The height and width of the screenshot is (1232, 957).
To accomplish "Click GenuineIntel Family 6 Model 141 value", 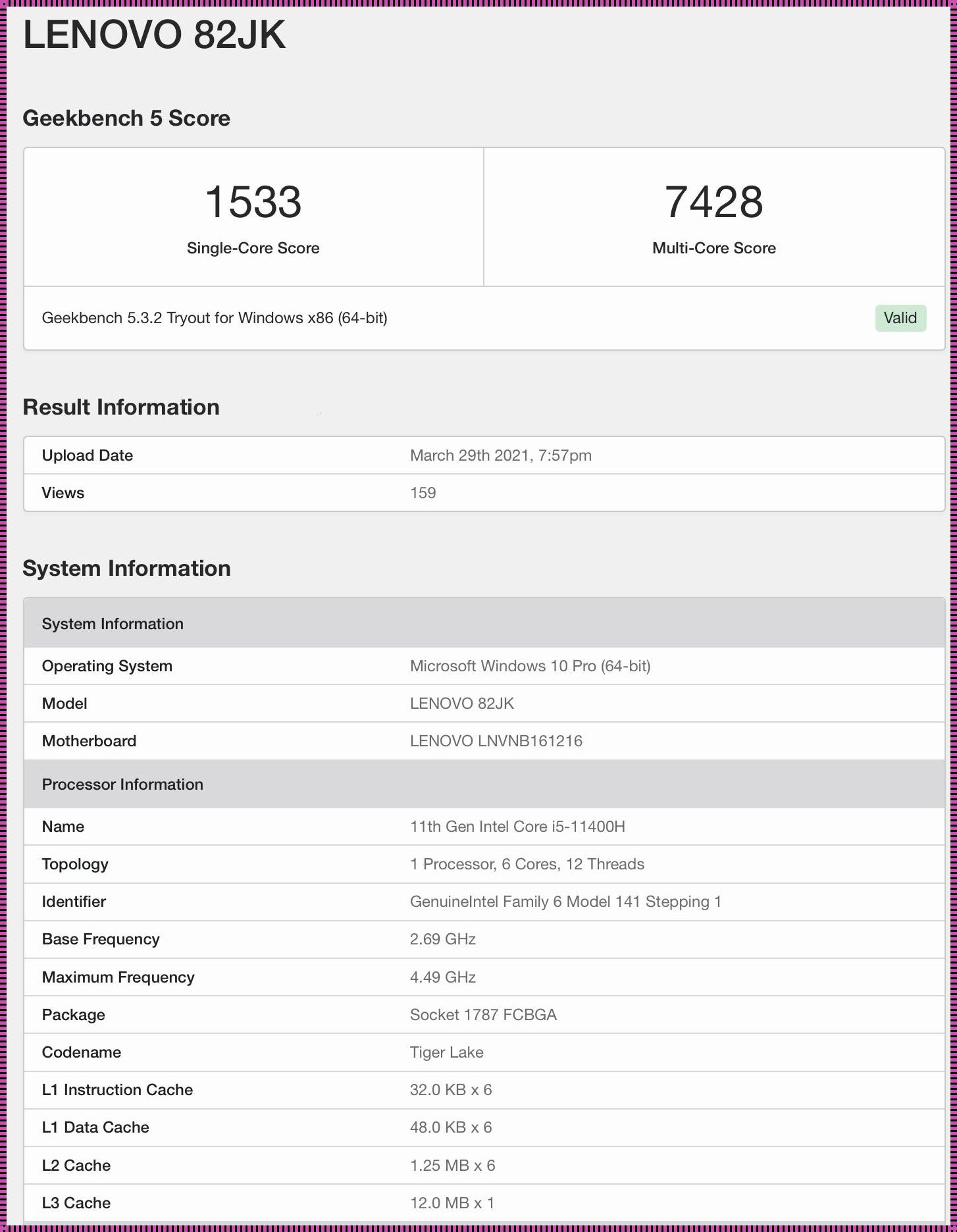I will [x=566, y=902].
